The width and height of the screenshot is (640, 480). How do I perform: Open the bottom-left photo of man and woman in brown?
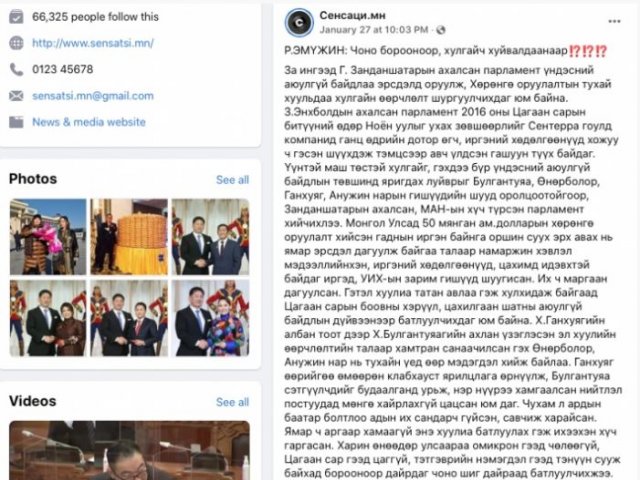coord(48,318)
